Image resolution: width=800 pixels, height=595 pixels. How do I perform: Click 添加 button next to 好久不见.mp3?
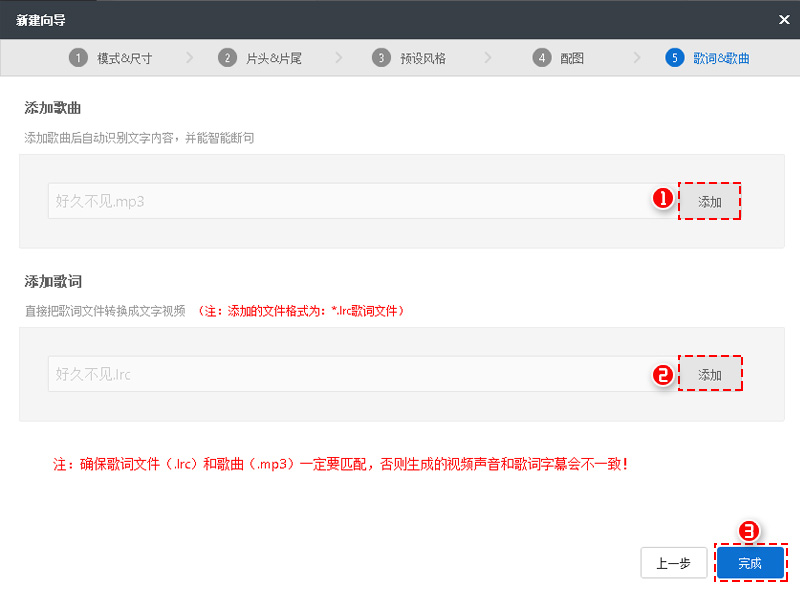pos(710,201)
